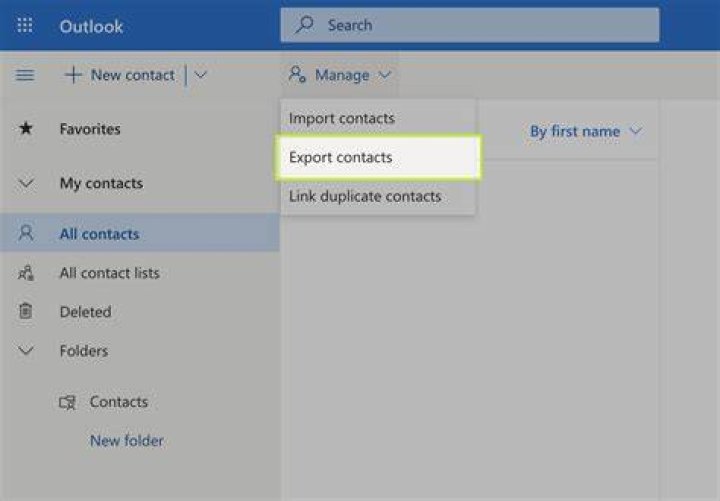Open the app launcher grid icon
Image resolution: width=720 pixels, height=501 pixels.
point(25,25)
